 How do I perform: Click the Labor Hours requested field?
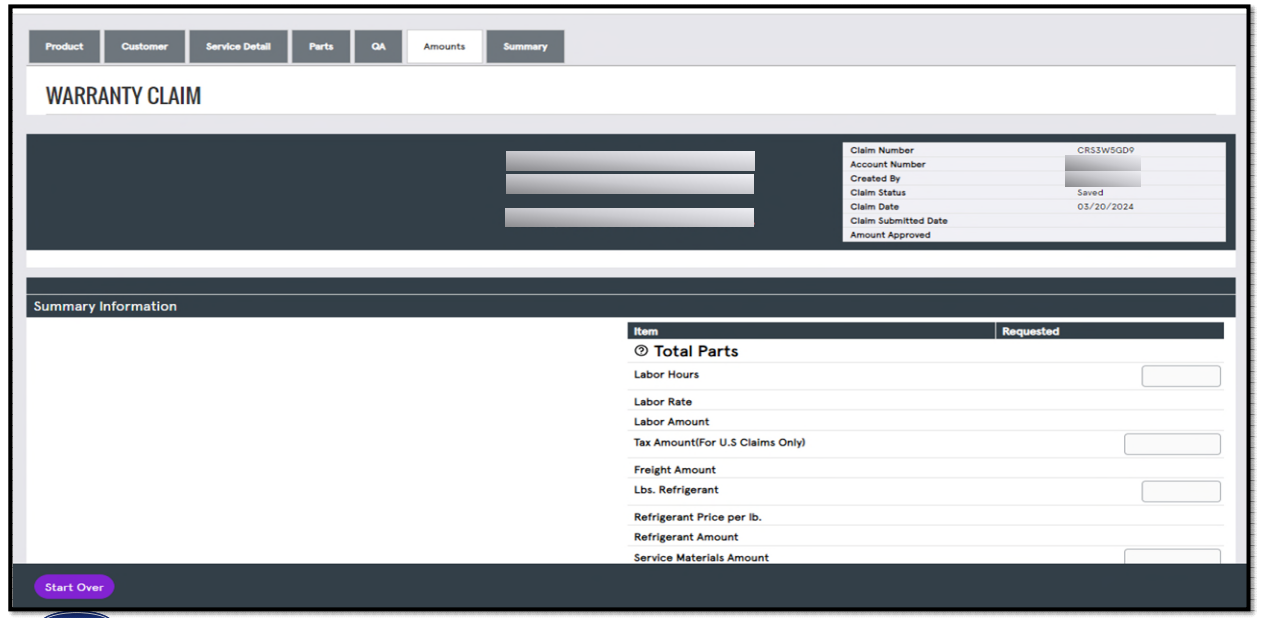1181,375
